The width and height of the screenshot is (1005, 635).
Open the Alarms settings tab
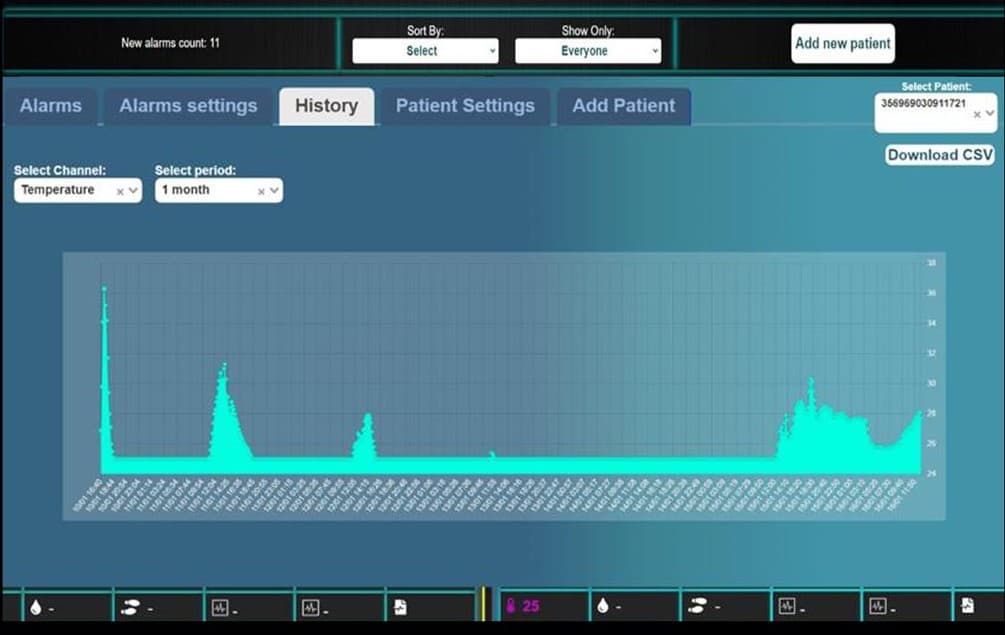[x=188, y=106]
